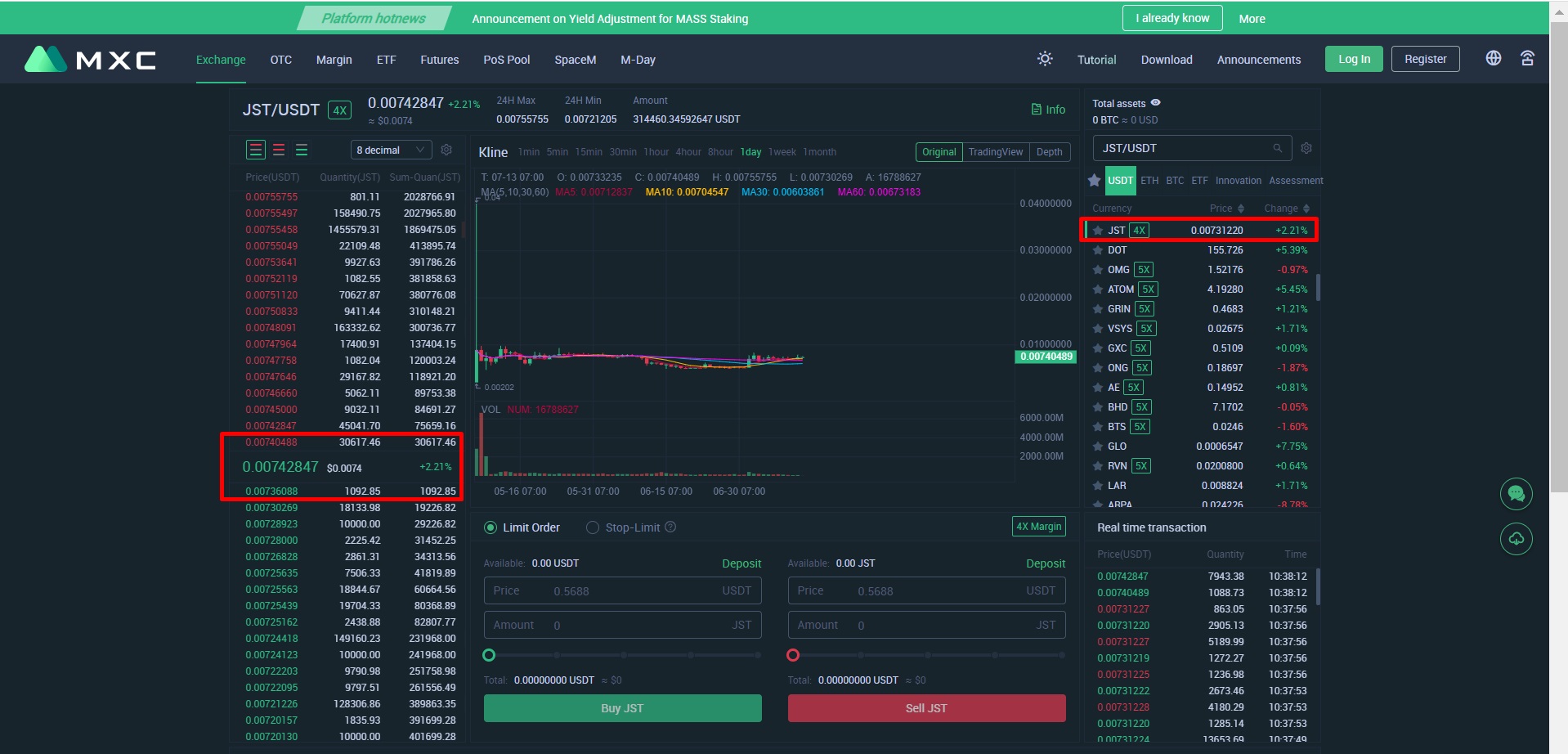Click the Sell JST button
The height and width of the screenshot is (754, 1568).
point(926,708)
